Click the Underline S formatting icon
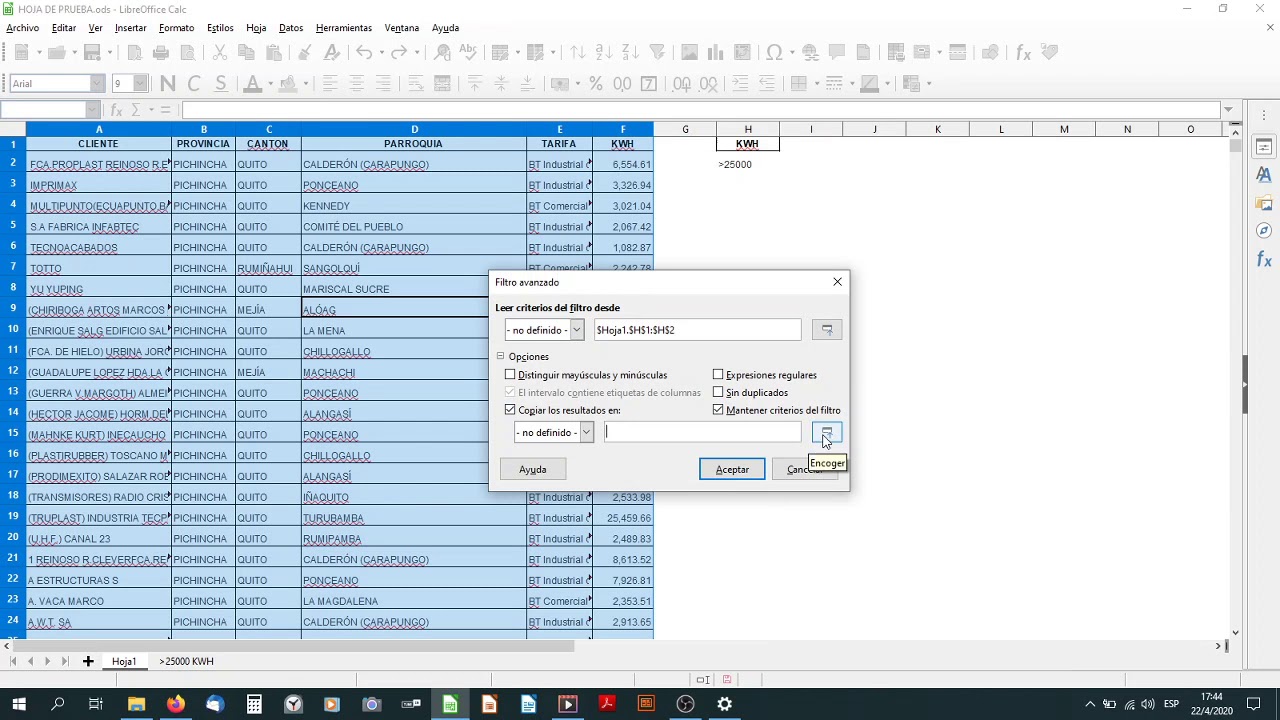Viewport: 1280px width, 720px height. click(x=220, y=84)
